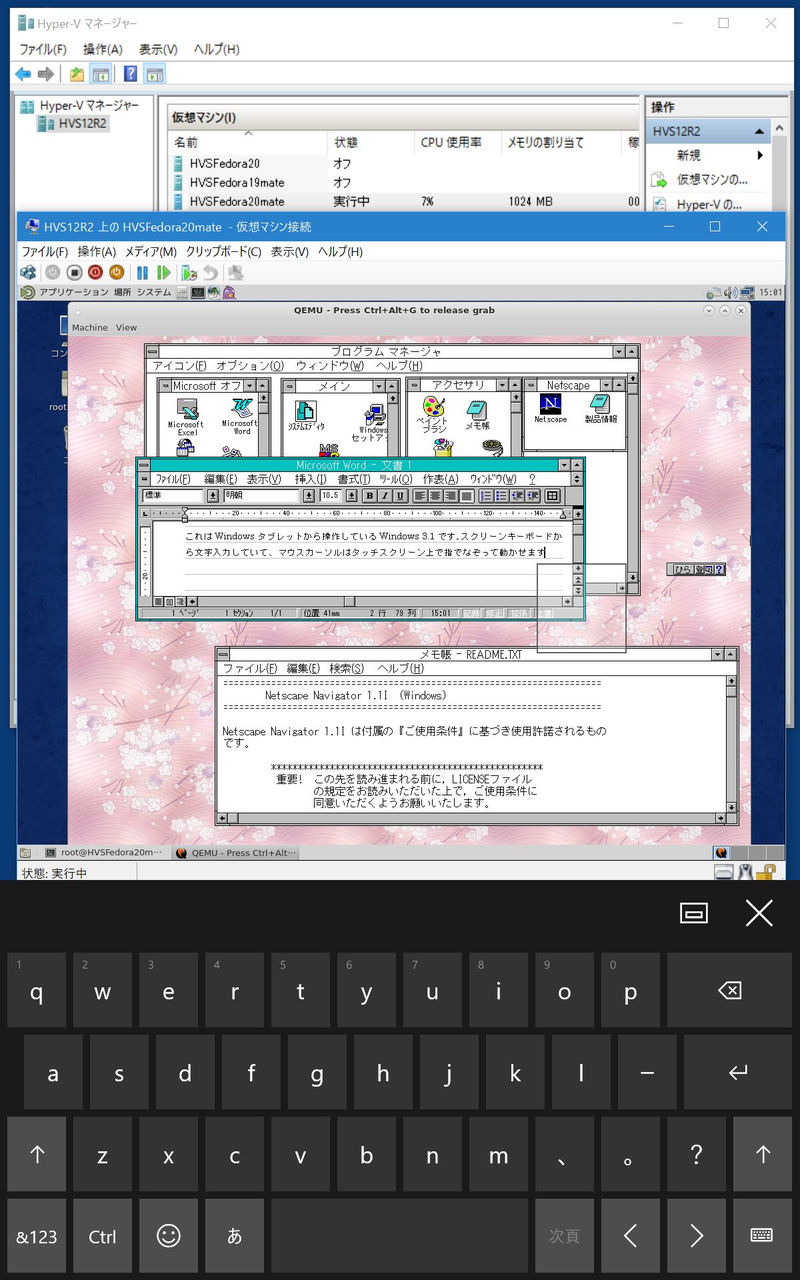Click the Turn Off (stop) icon in VM toolbar

tap(74, 272)
